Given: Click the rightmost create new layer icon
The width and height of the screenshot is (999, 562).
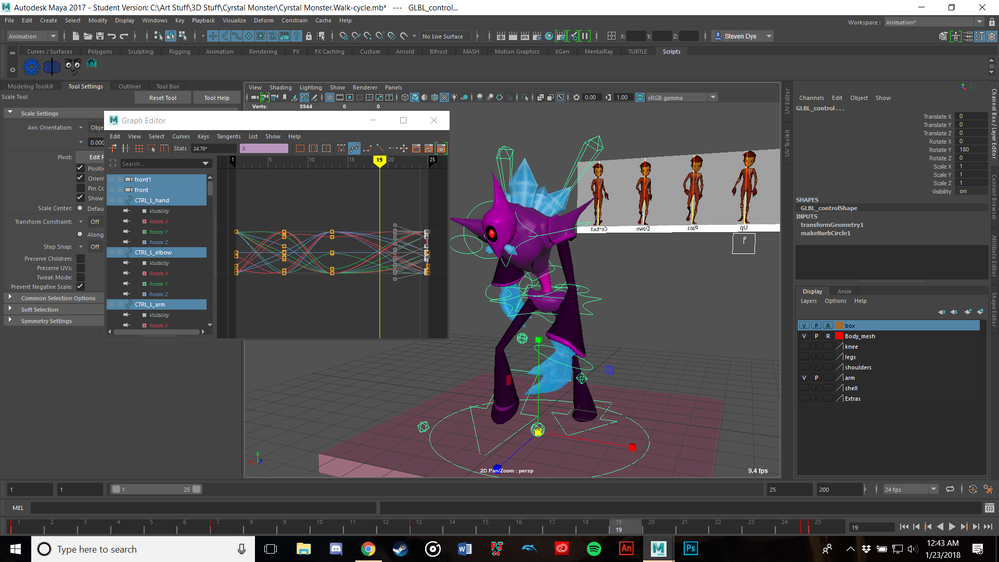Looking at the screenshot, I should coord(981,312).
